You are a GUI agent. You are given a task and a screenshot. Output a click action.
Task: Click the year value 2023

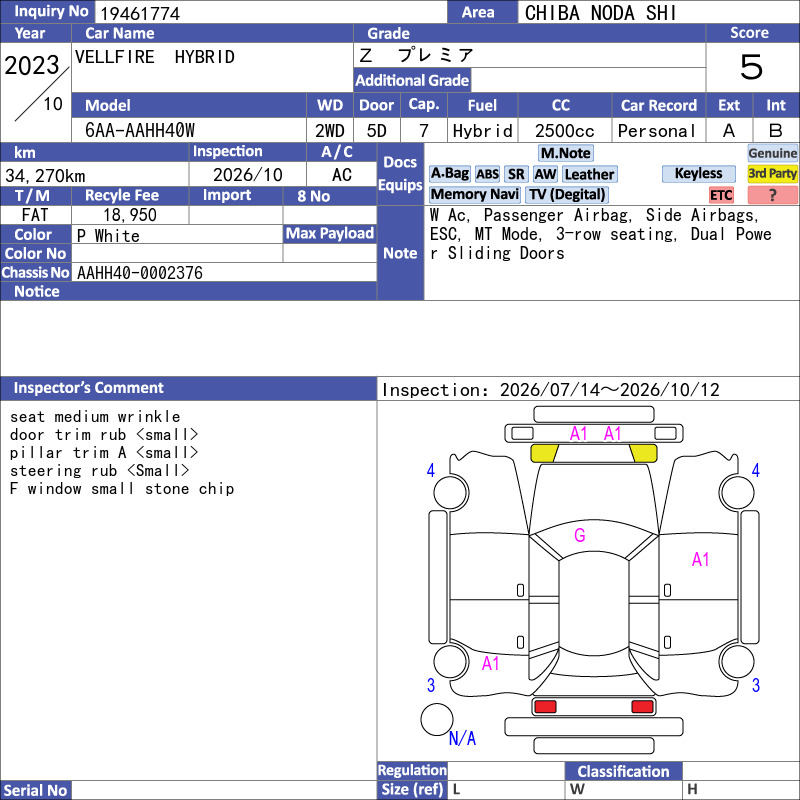point(32,65)
